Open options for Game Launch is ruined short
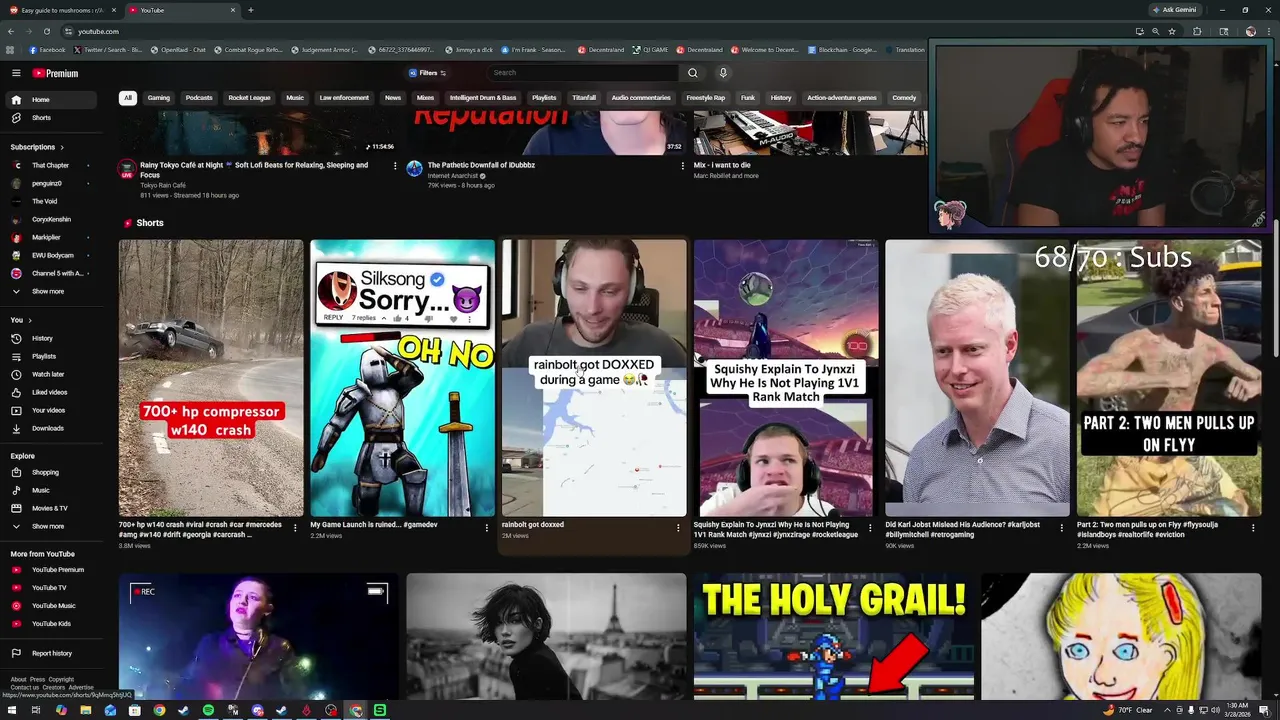 coord(487,527)
